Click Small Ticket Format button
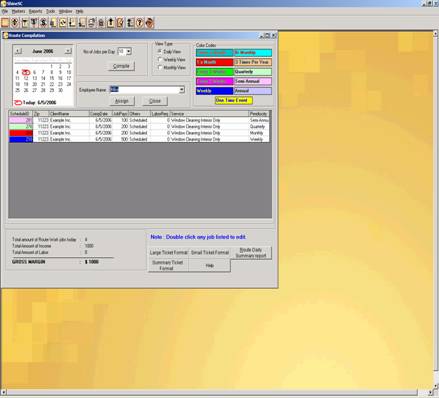Image resolution: width=439 pixels, height=398 pixels. (x=210, y=253)
